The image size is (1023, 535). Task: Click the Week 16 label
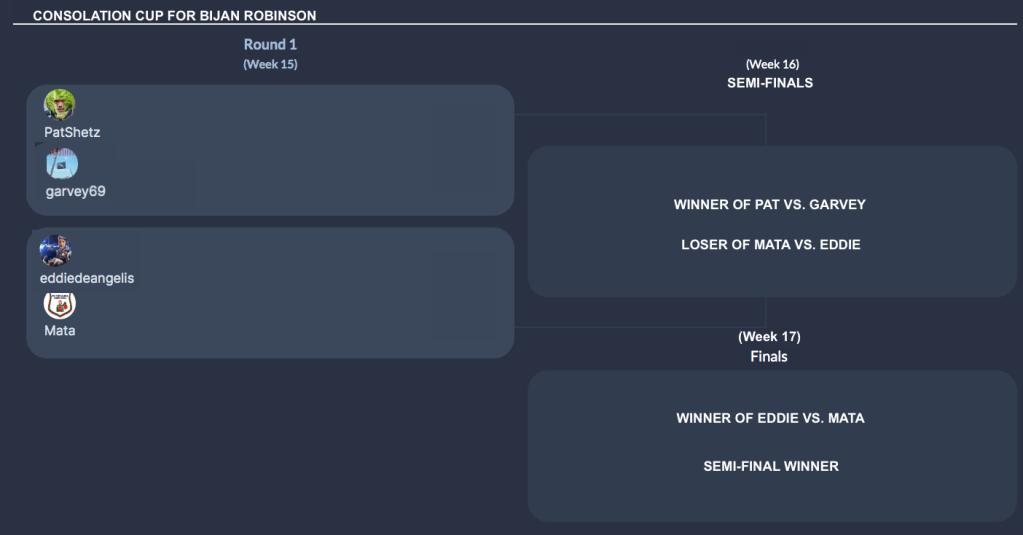point(772,64)
